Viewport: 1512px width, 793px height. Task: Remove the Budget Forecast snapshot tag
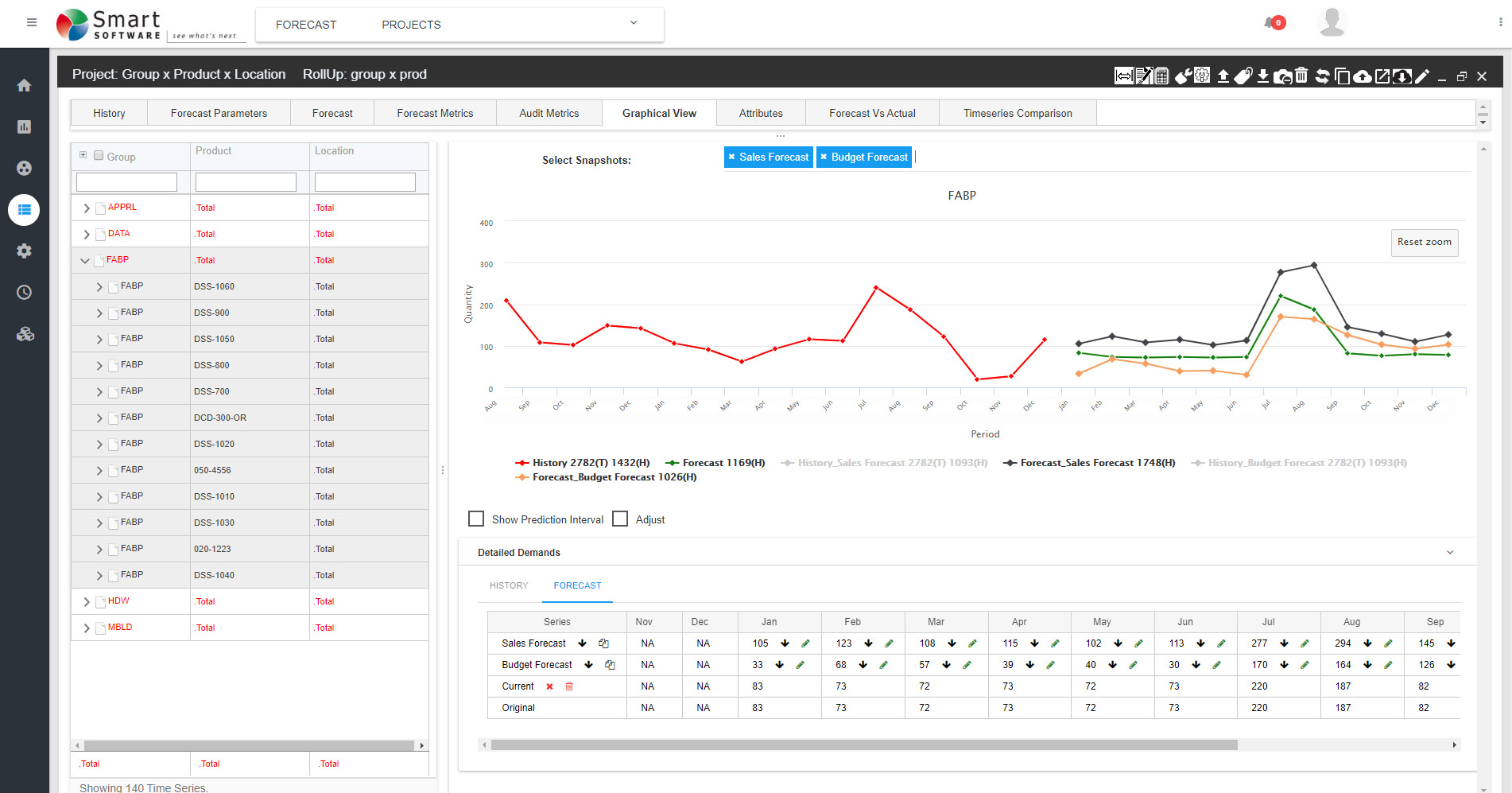[x=824, y=157]
